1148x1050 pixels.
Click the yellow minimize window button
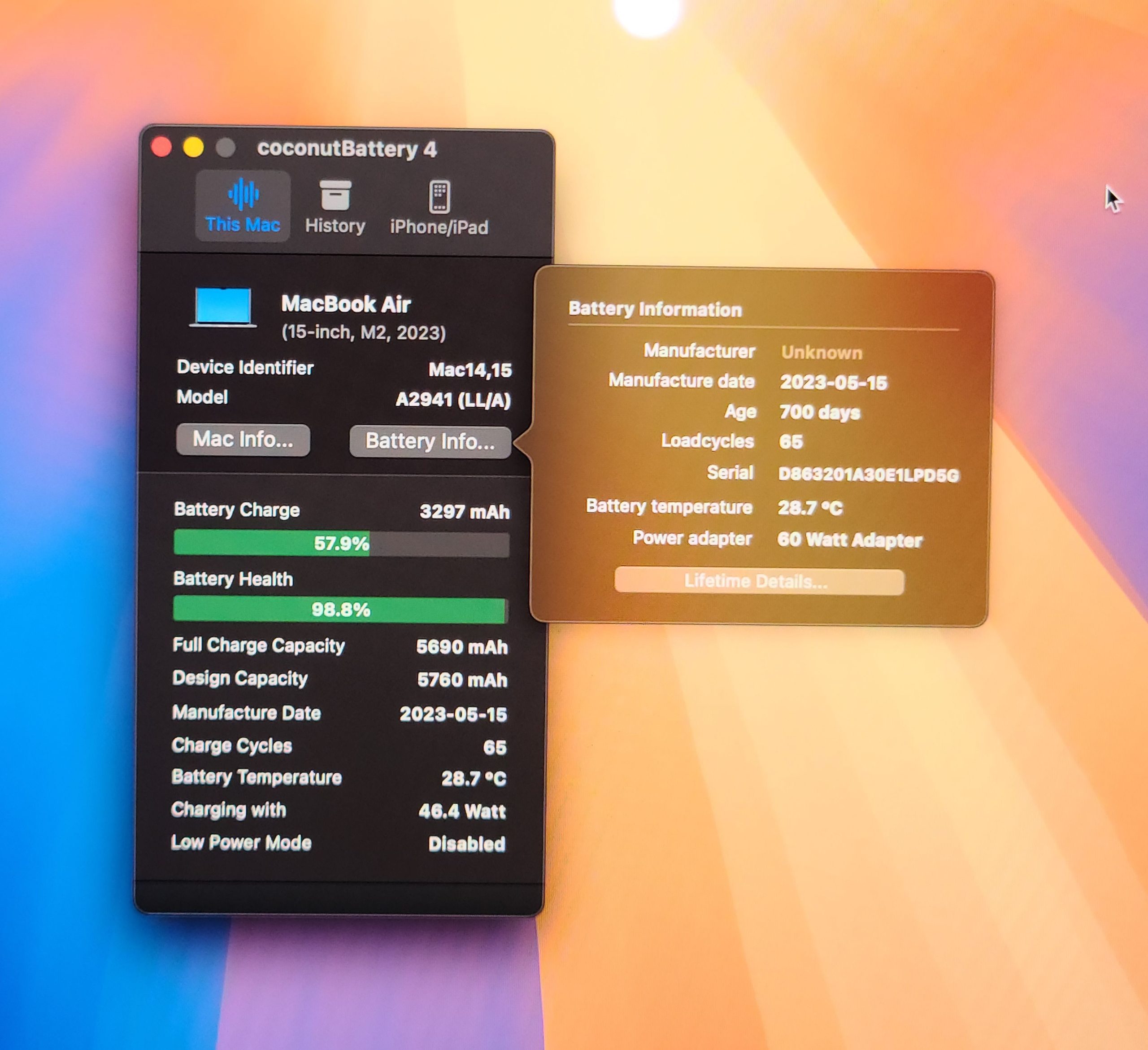[x=194, y=148]
